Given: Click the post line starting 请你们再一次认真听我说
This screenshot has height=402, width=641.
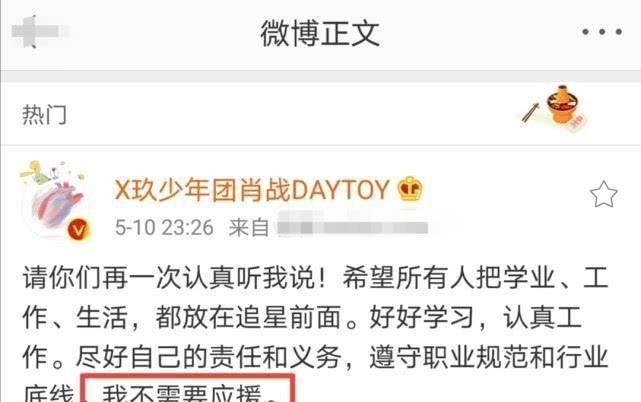Looking at the screenshot, I should tap(316, 278).
